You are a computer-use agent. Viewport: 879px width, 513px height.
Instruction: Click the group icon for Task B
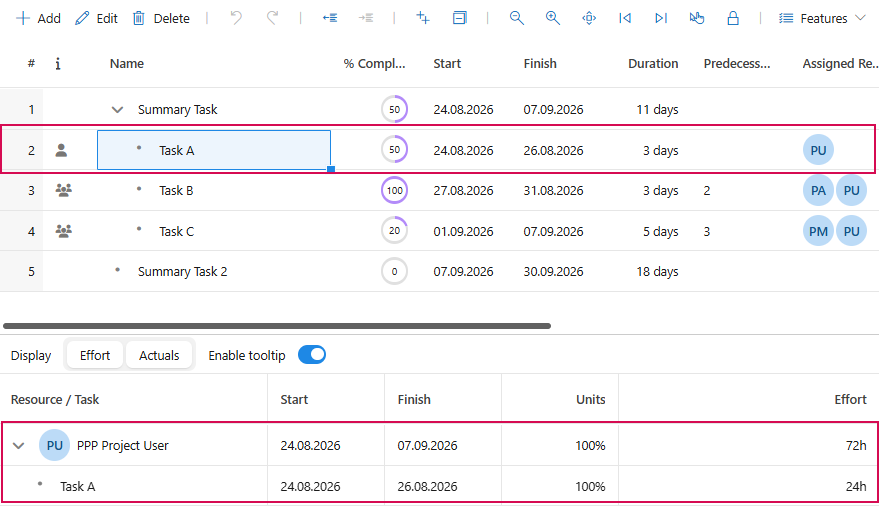(63, 191)
